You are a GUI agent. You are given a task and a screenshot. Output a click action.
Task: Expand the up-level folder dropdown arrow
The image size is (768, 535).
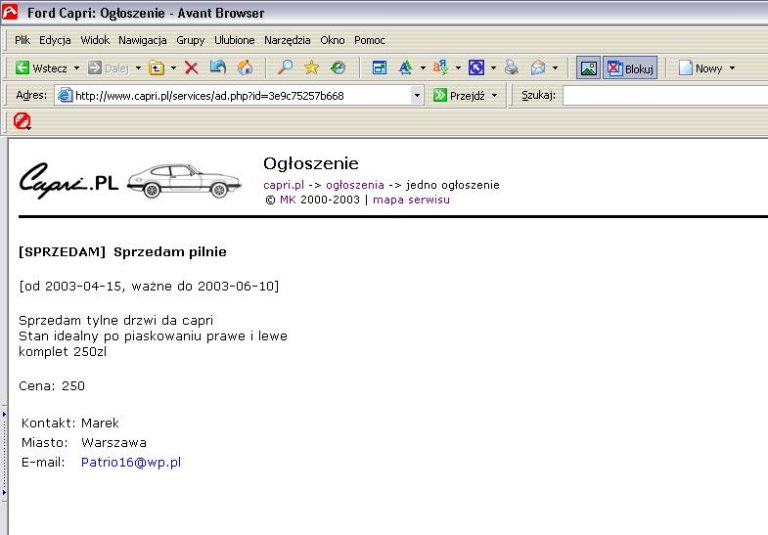(173, 68)
